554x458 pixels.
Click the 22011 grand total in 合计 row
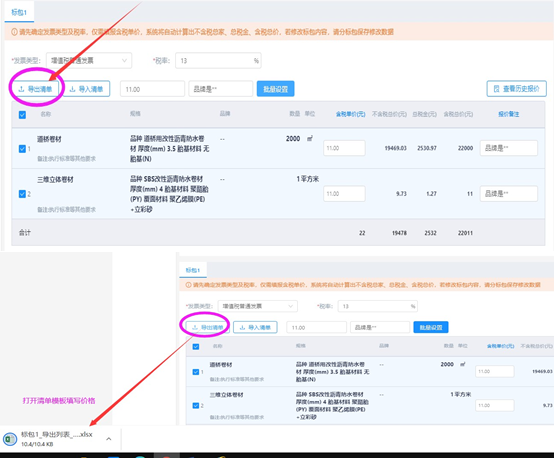coord(465,233)
